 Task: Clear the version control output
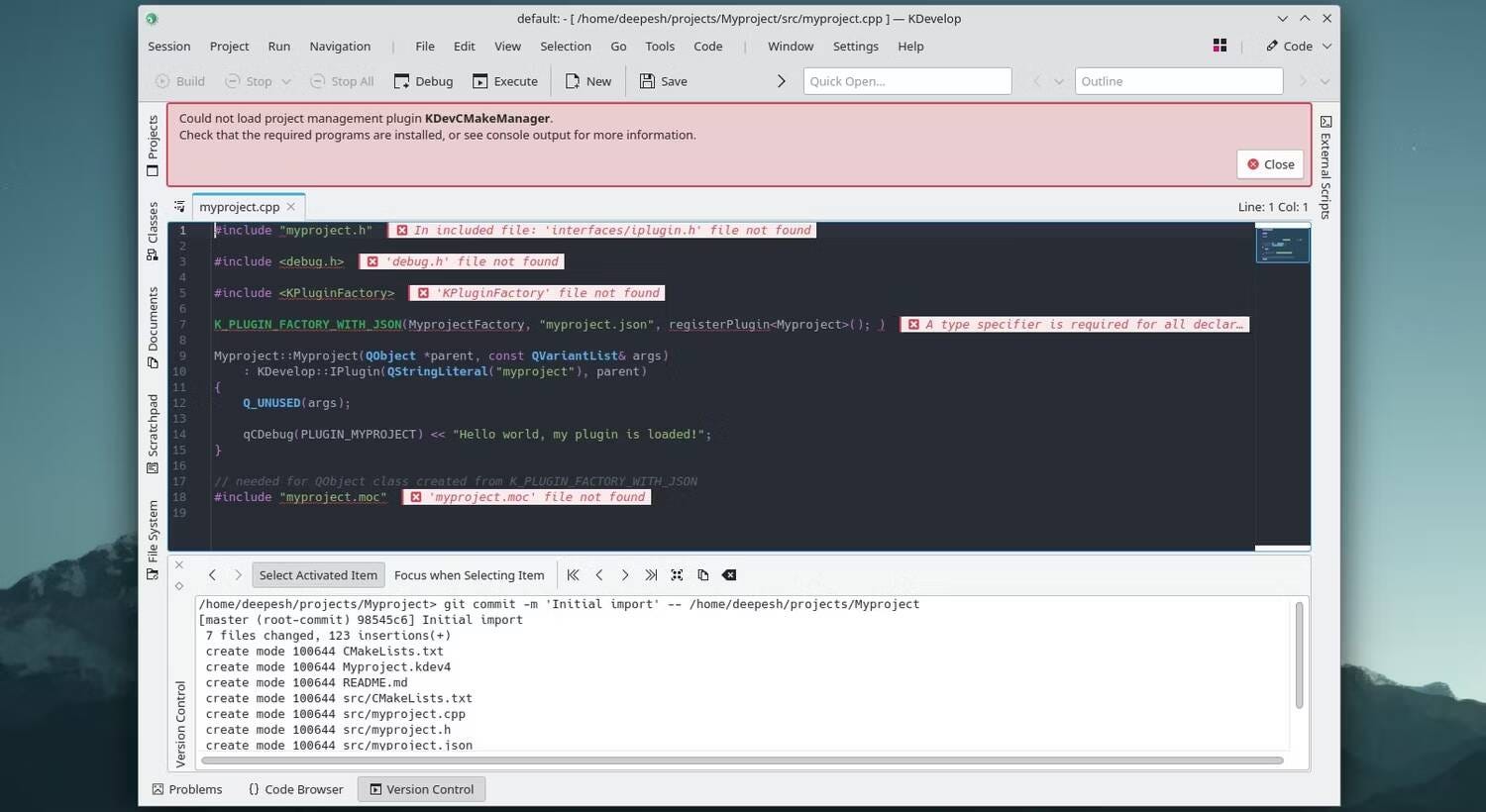pyautogui.click(x=729, y=574)
